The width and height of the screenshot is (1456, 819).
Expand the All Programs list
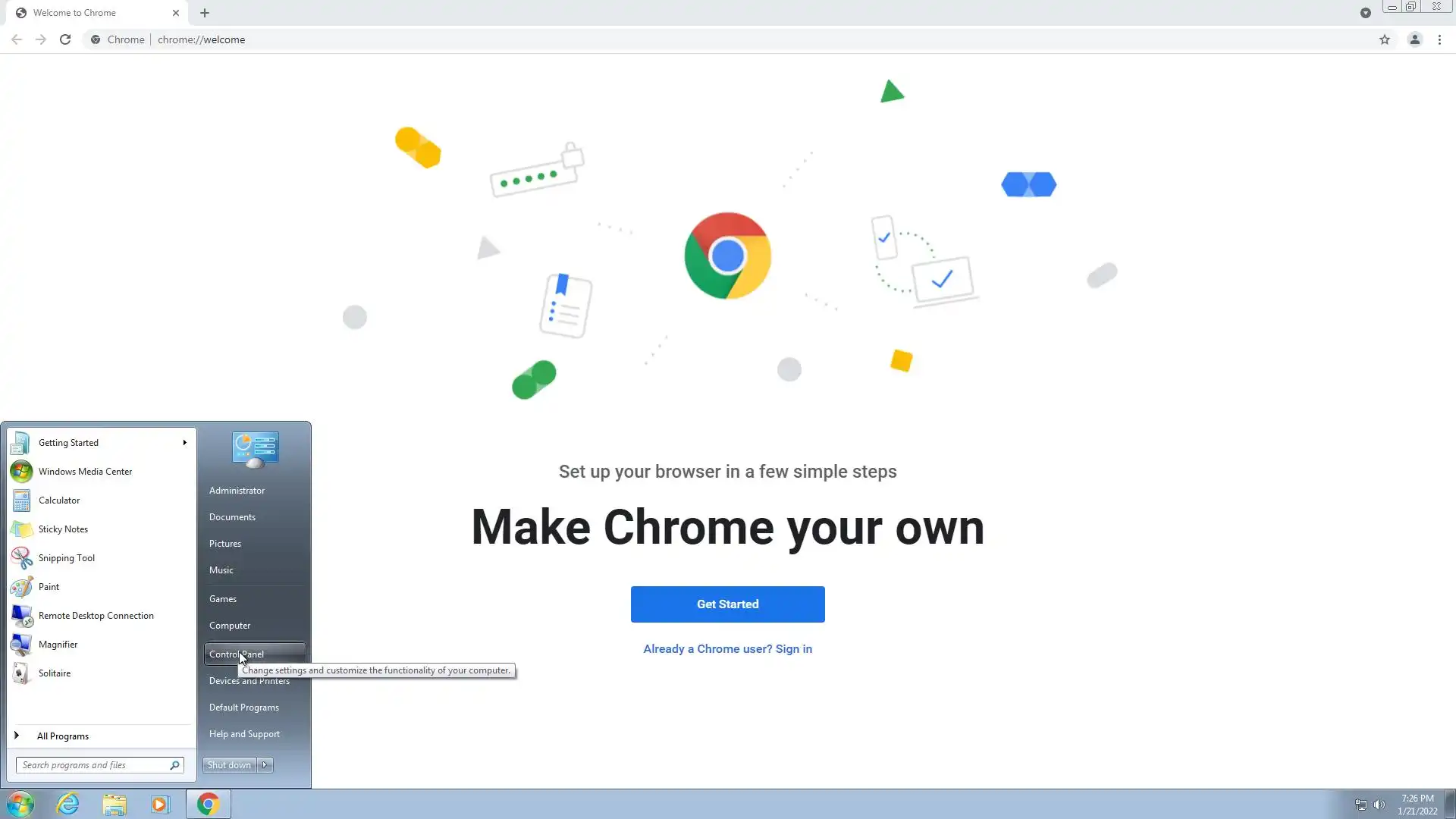(x=62, y=736)
